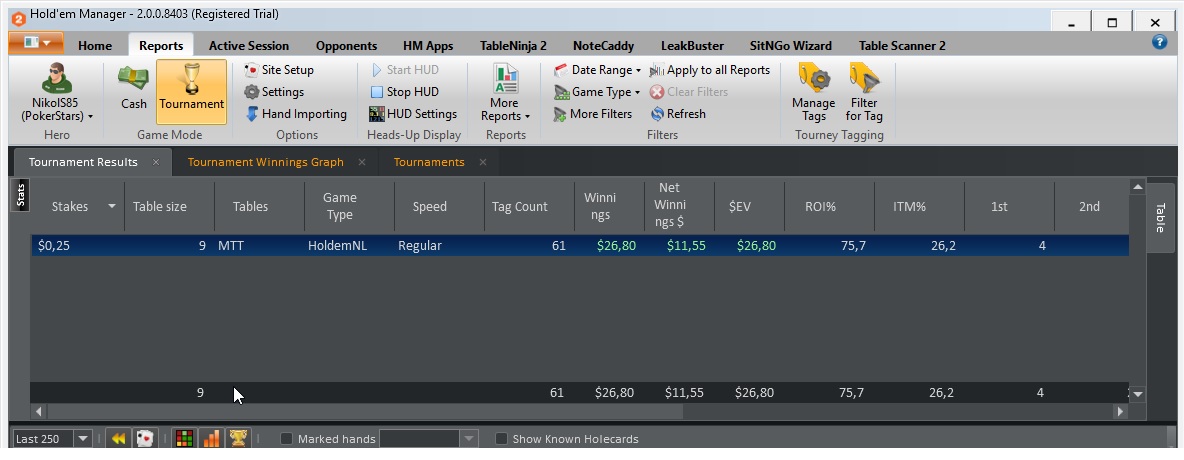1184x460 pixels.
Task: Switch to Tournament Winnings Graph tab
Action: 265,162
